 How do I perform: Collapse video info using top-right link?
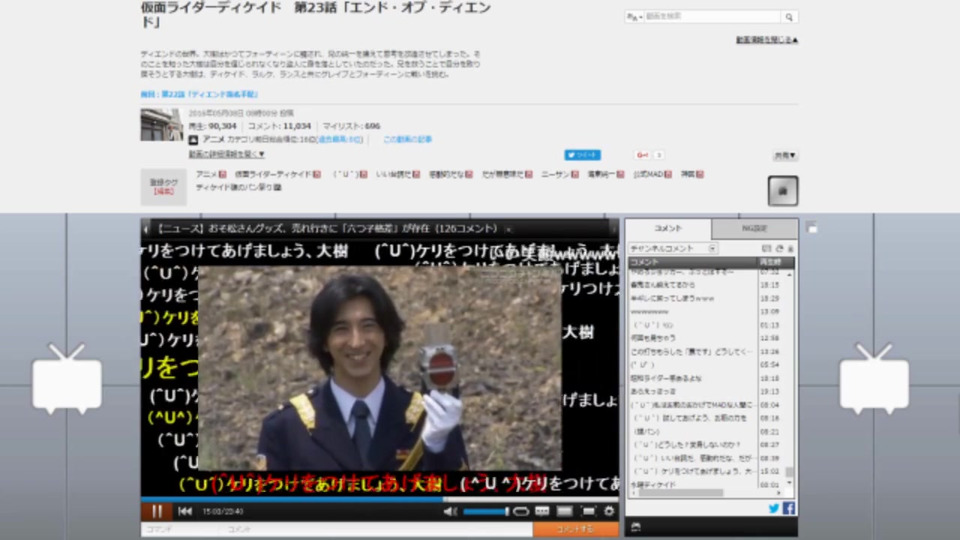click(767, 40)
